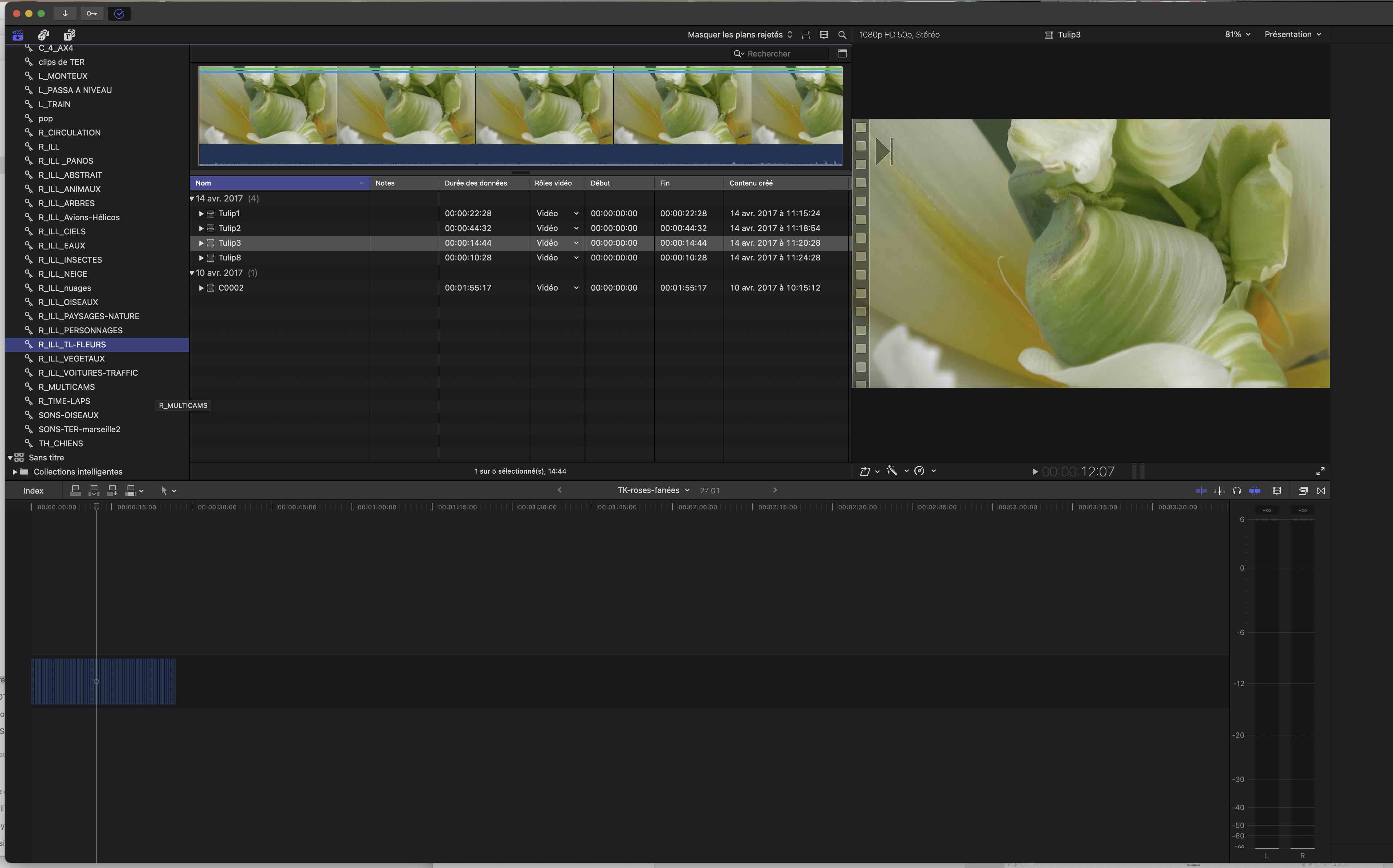Click the import media arrow button

tap(65, 13)
